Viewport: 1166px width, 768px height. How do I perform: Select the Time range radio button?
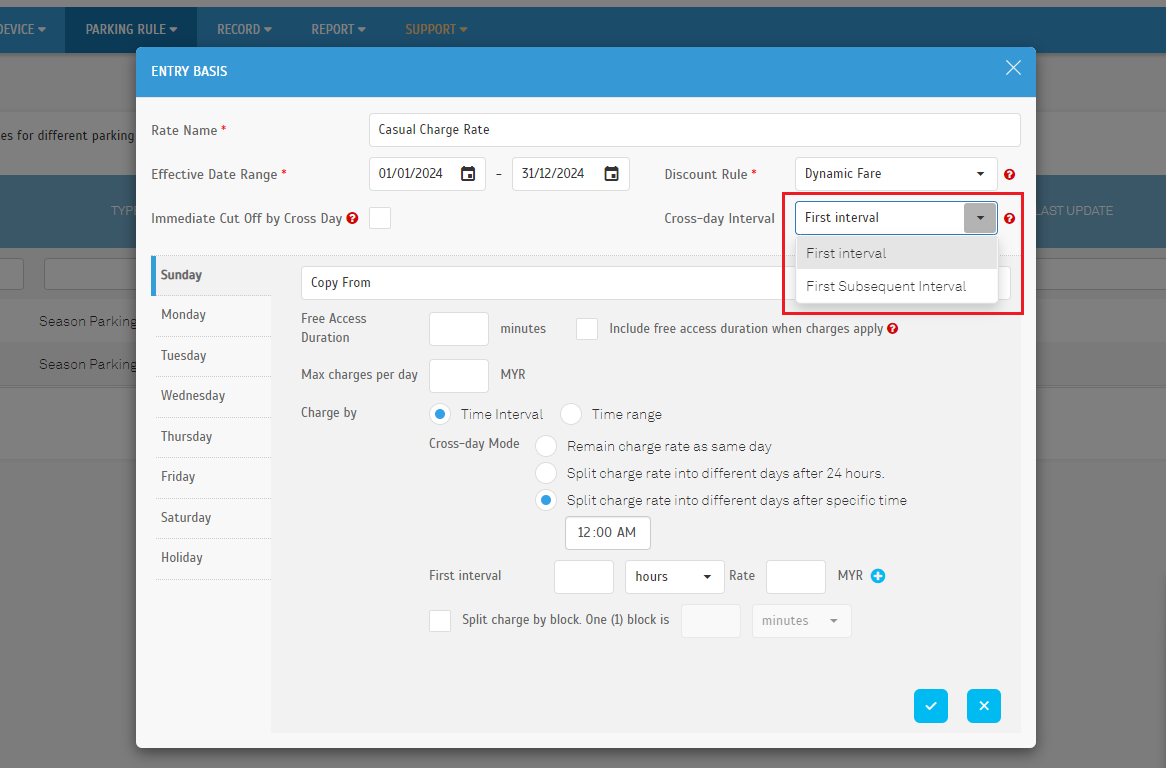(571, 414)
